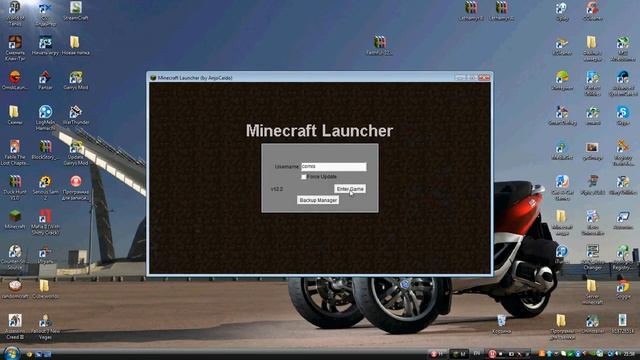Click the system clock in the taskbar
The height and width of the screenshot is (360, 640).
629,353
